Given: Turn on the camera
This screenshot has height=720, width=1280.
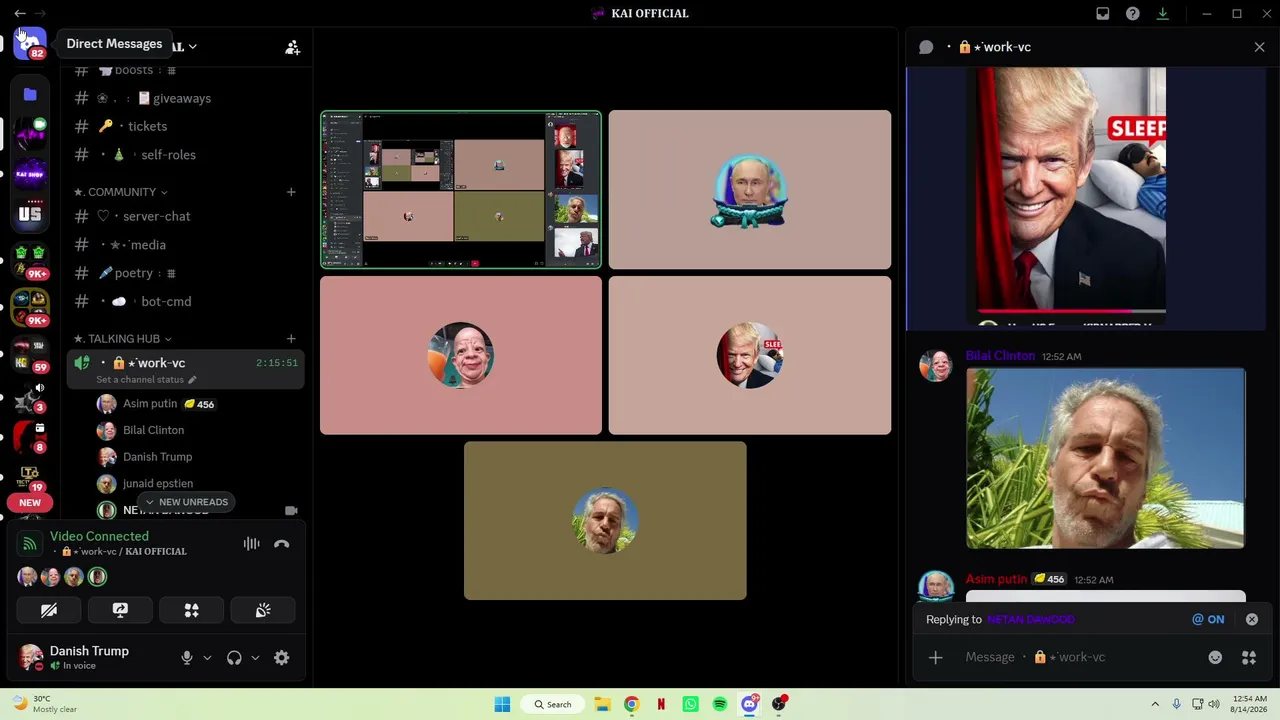Looking at the screenshot, I should tap(49, 610).
